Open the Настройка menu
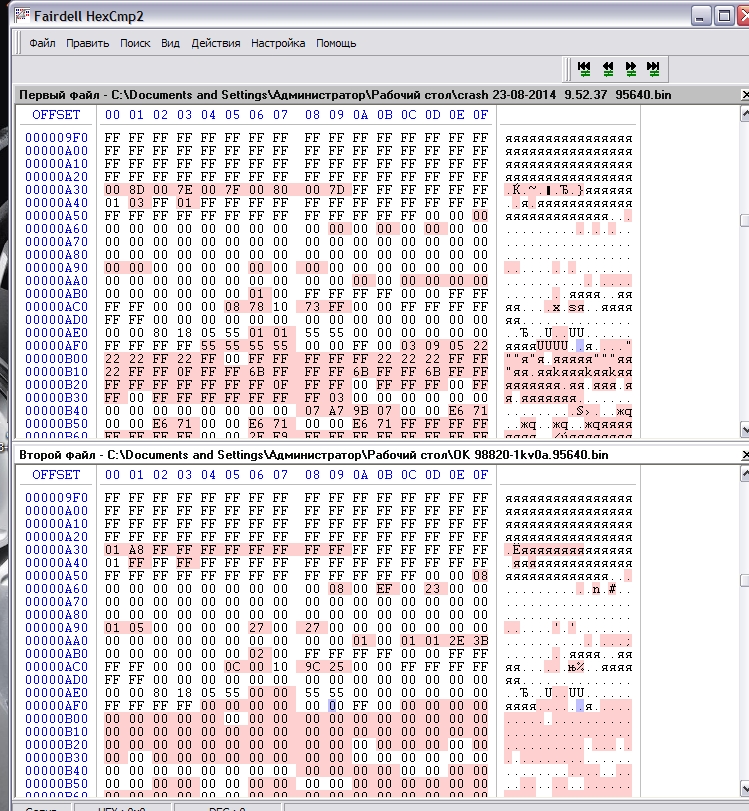749x811 pixels. point(278,43)
